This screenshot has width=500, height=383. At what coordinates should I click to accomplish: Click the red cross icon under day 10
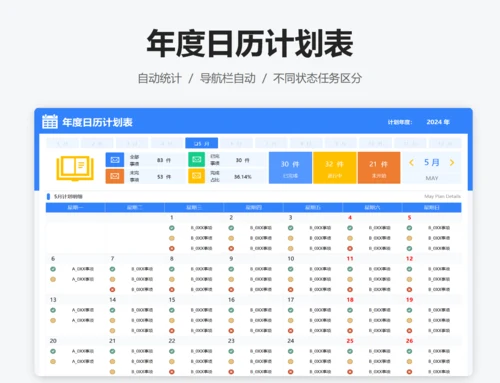(291, 290)
